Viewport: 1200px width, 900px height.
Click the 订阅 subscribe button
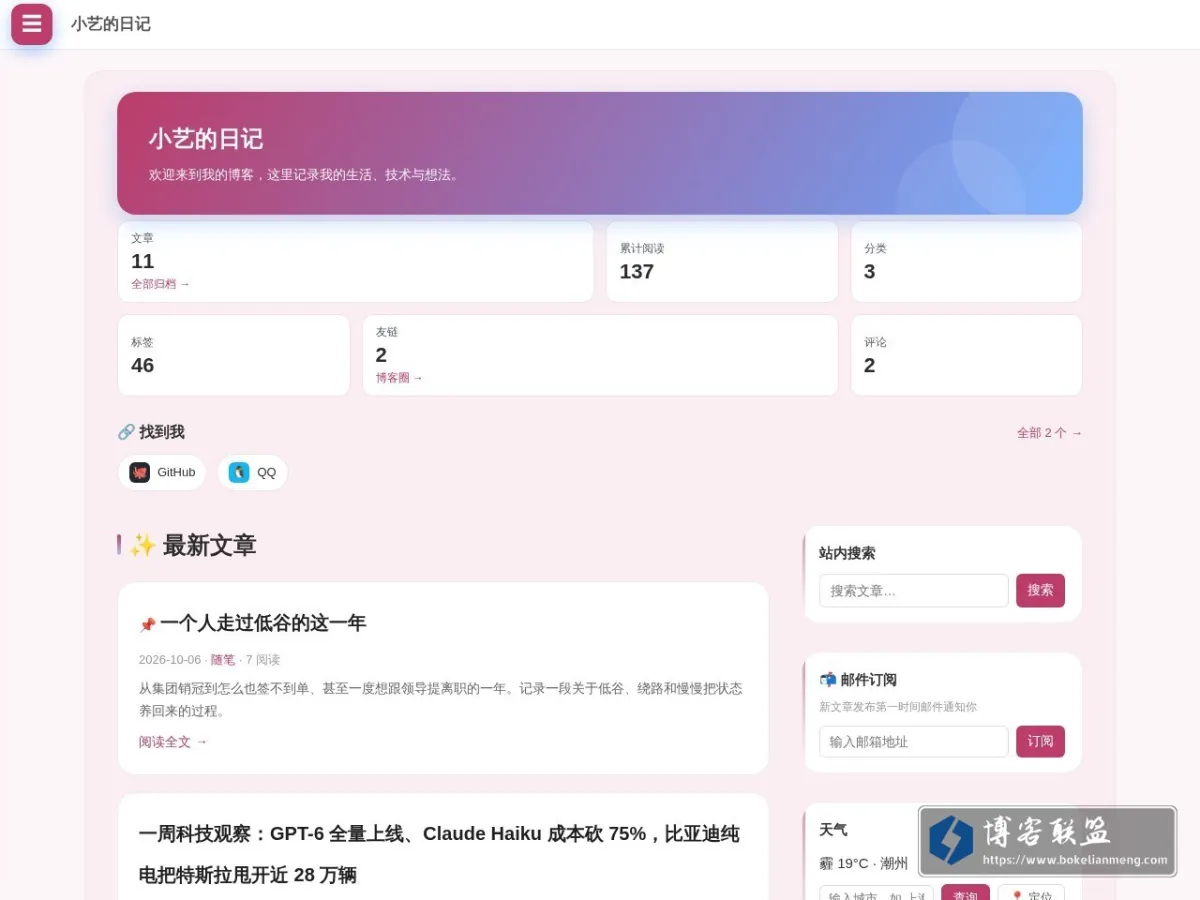(x=1040, y=741)
